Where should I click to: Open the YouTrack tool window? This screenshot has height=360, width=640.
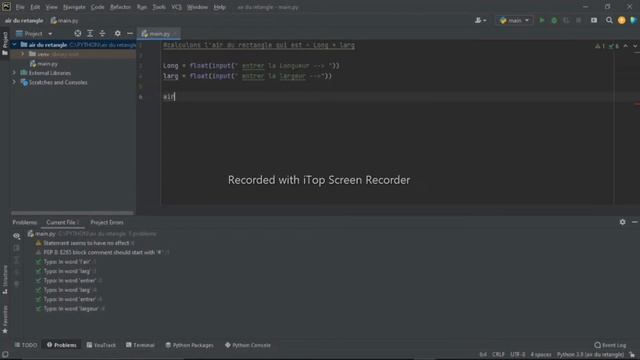[101, 345]
